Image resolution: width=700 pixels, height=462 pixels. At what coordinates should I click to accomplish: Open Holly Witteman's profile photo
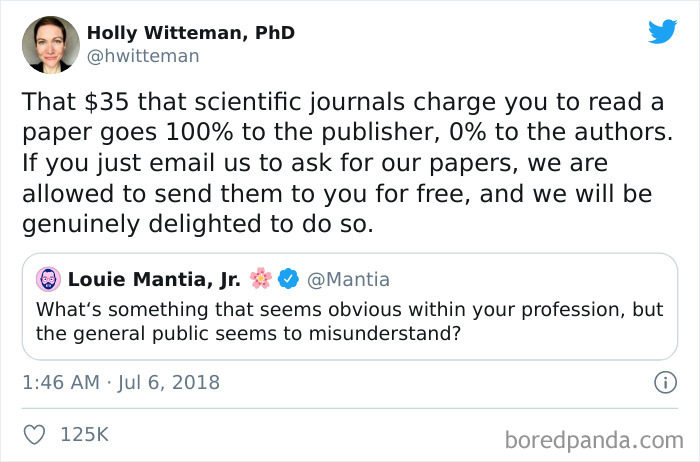49,44
